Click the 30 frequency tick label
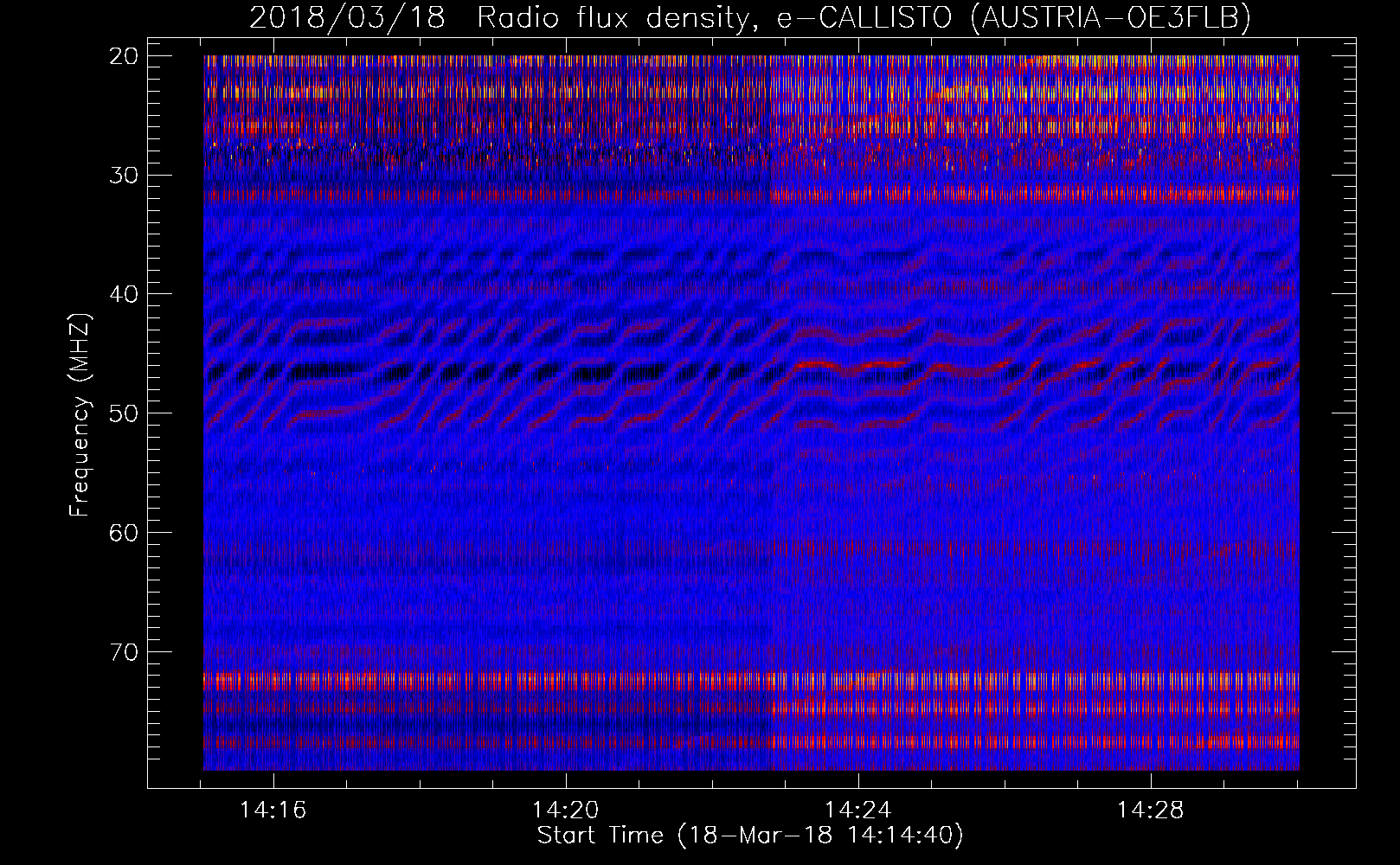The height and width of the screenshot is (865, 1400). [x=124, y=175]
